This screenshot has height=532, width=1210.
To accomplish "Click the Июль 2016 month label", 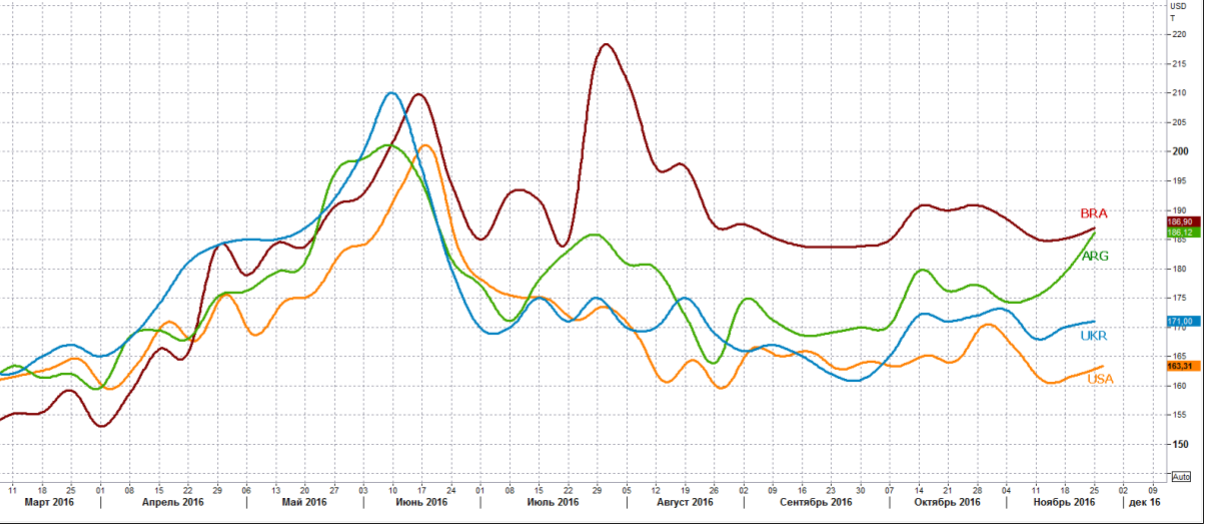I will point(551,502).
